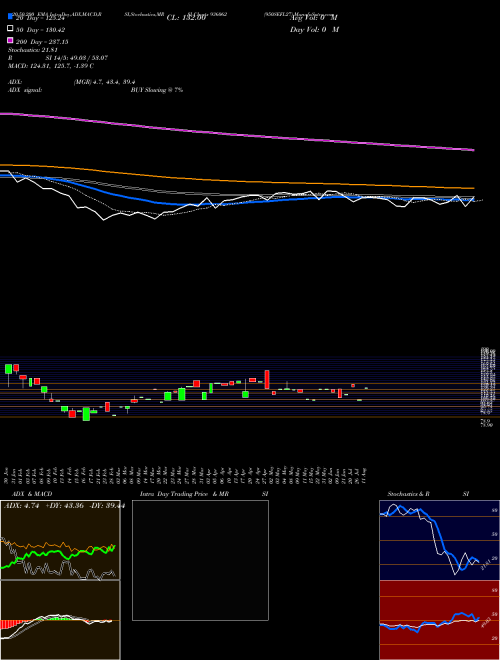Click the '-DY: 39.44' readout in ADX panel

[x=107, y=506]
